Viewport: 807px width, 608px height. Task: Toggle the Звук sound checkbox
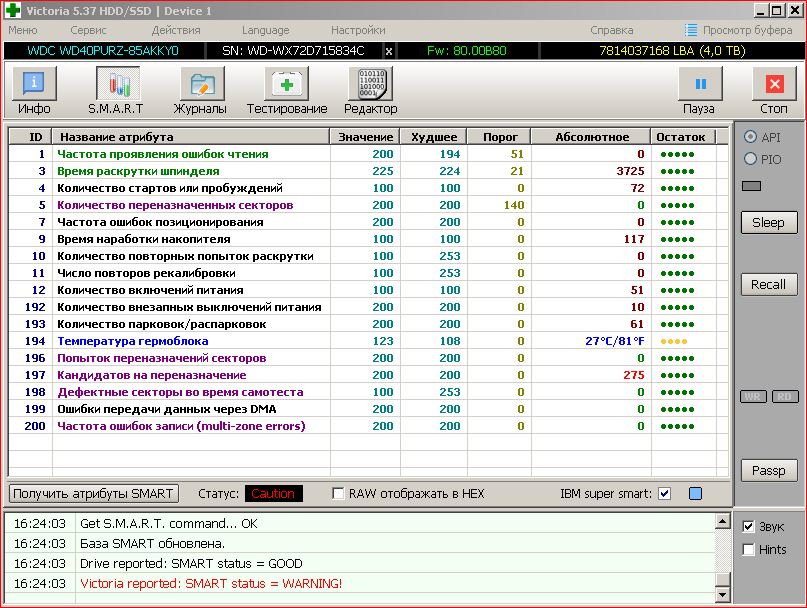point(748,527)
